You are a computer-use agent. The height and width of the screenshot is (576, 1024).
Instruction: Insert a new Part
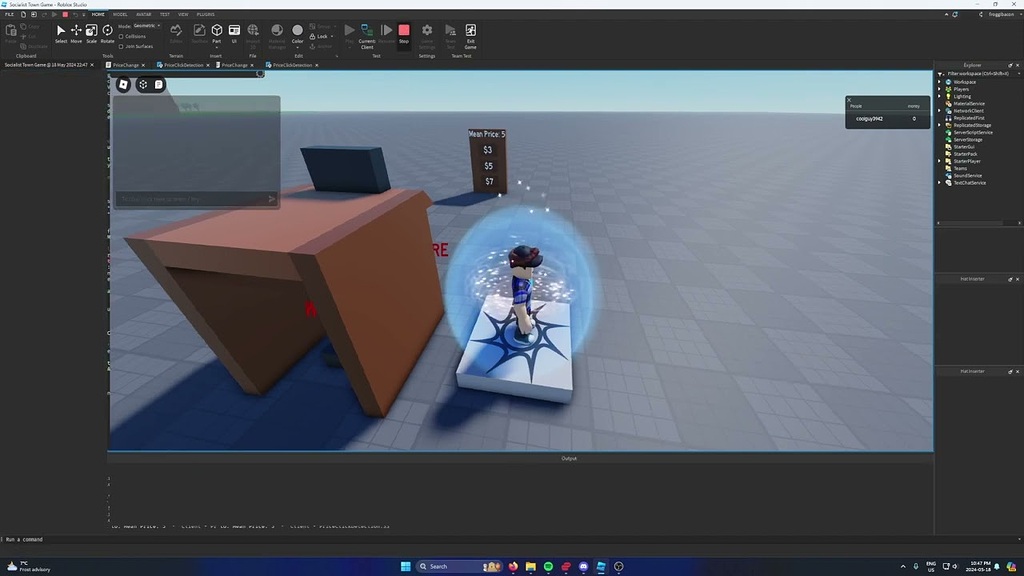(x=215, y=31)
